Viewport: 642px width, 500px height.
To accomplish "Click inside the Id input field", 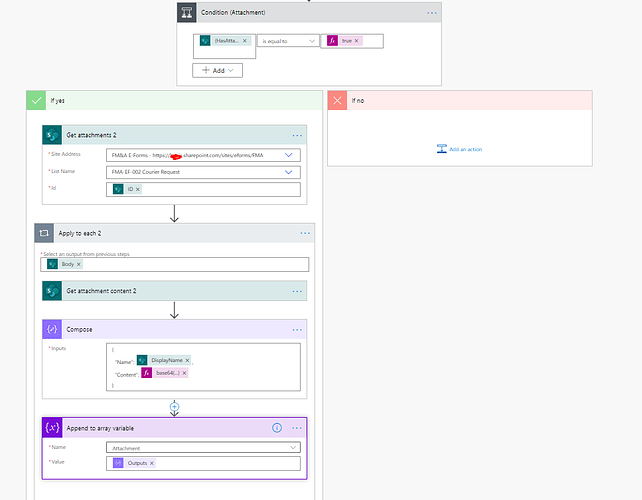I will 203,189.
